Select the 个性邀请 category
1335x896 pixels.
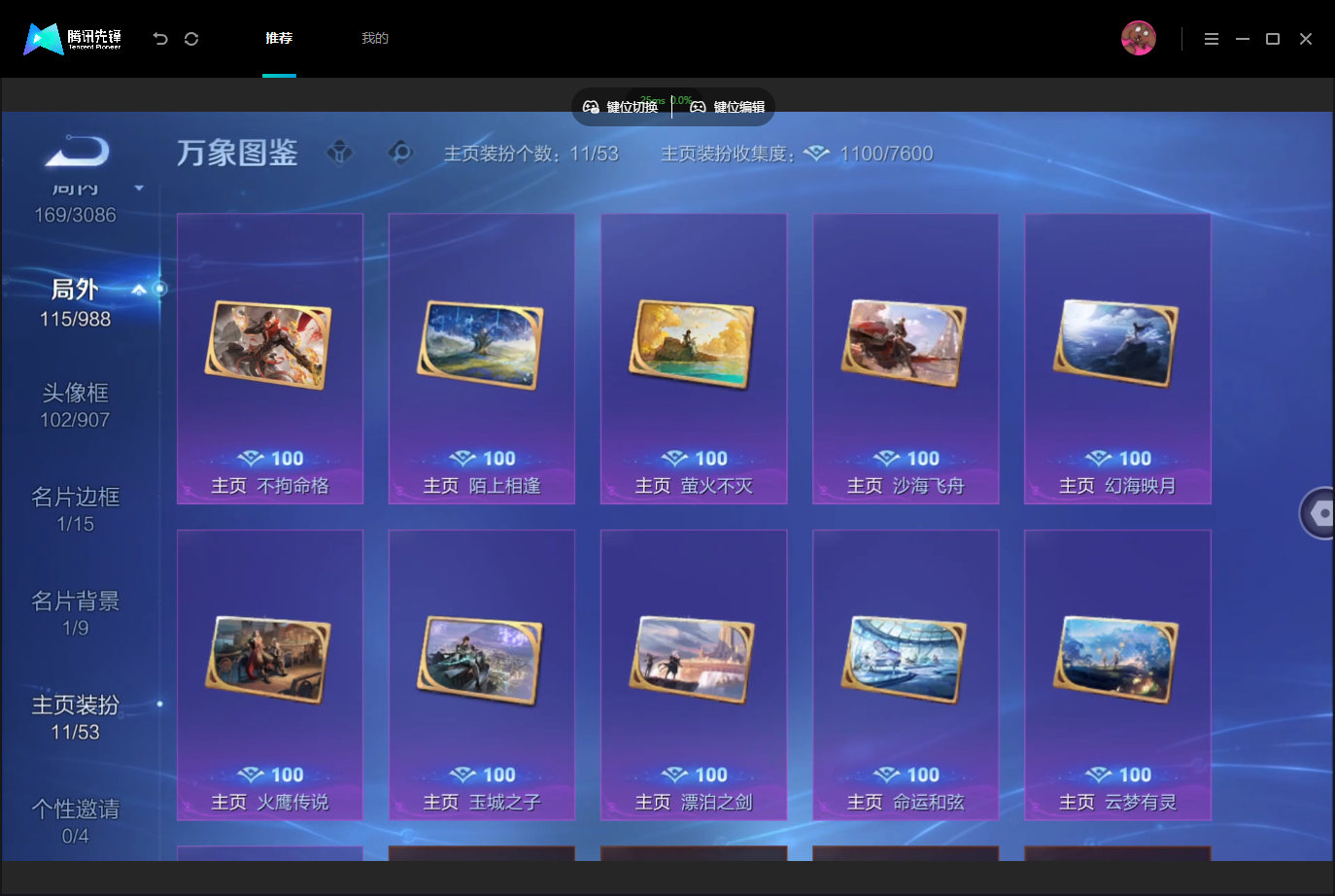(75, 821)
